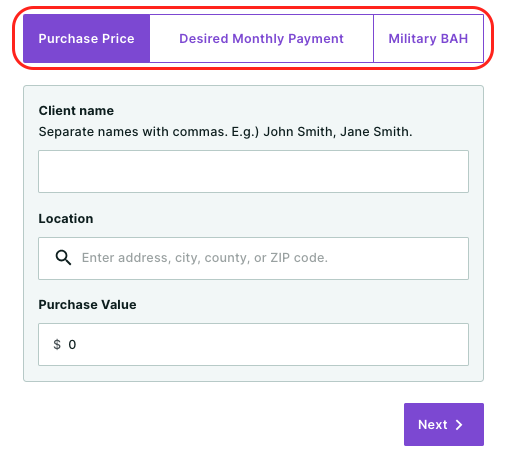Click the Location address search field
Image resolution: width=511 pixels, height=467 pixels.
[x=253, y=258]
